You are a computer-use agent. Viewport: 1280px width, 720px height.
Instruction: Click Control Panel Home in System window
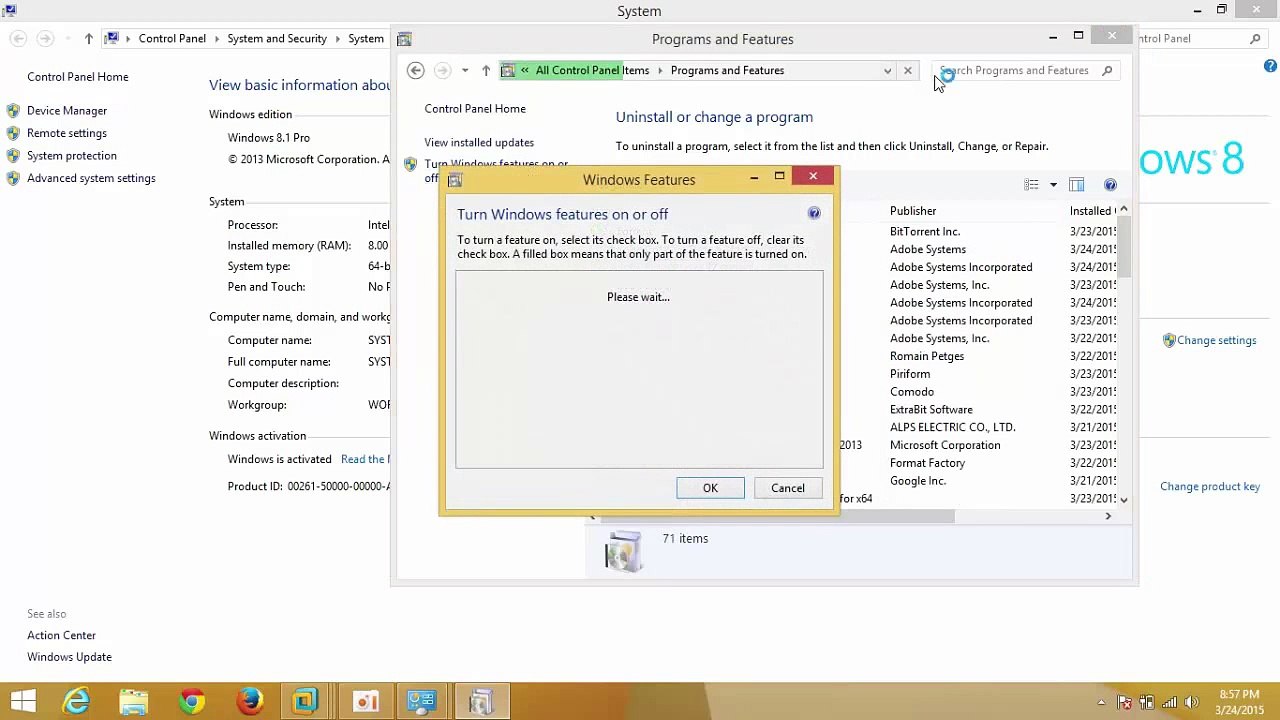click(78, 77)
